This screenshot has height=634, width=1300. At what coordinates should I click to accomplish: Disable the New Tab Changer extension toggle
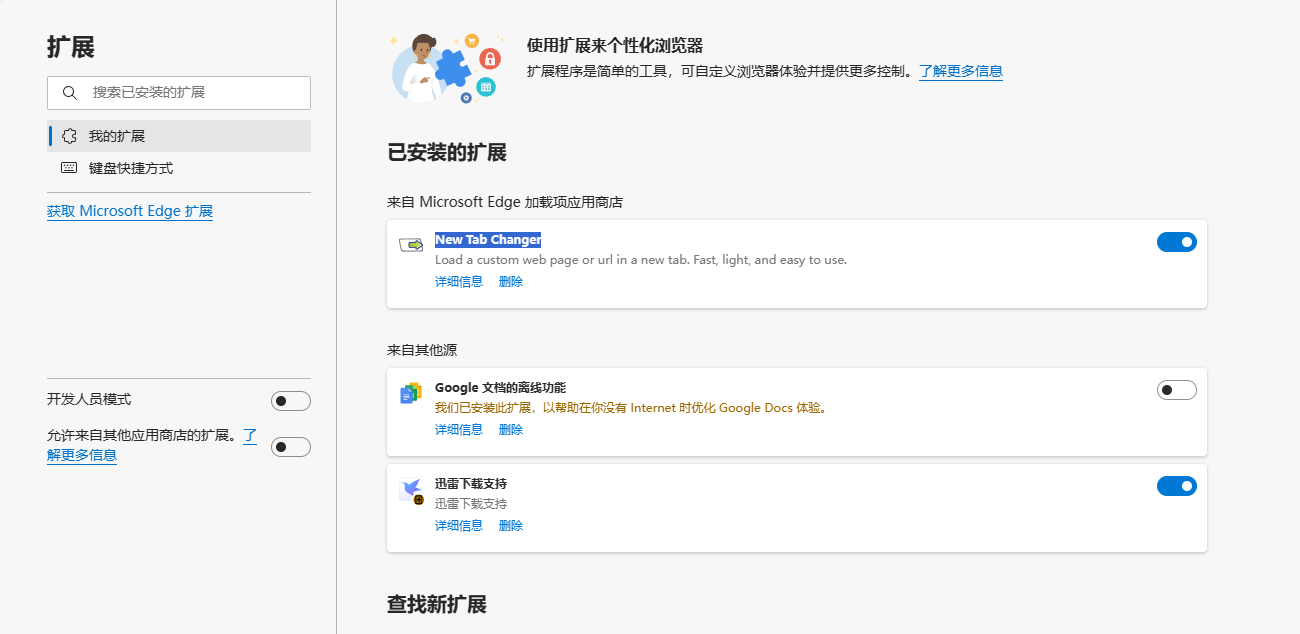click(1177, 242)
